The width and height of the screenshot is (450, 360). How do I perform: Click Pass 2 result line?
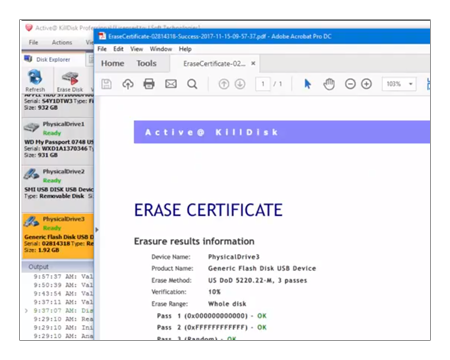pyautogui.click(x=212, y=327)
